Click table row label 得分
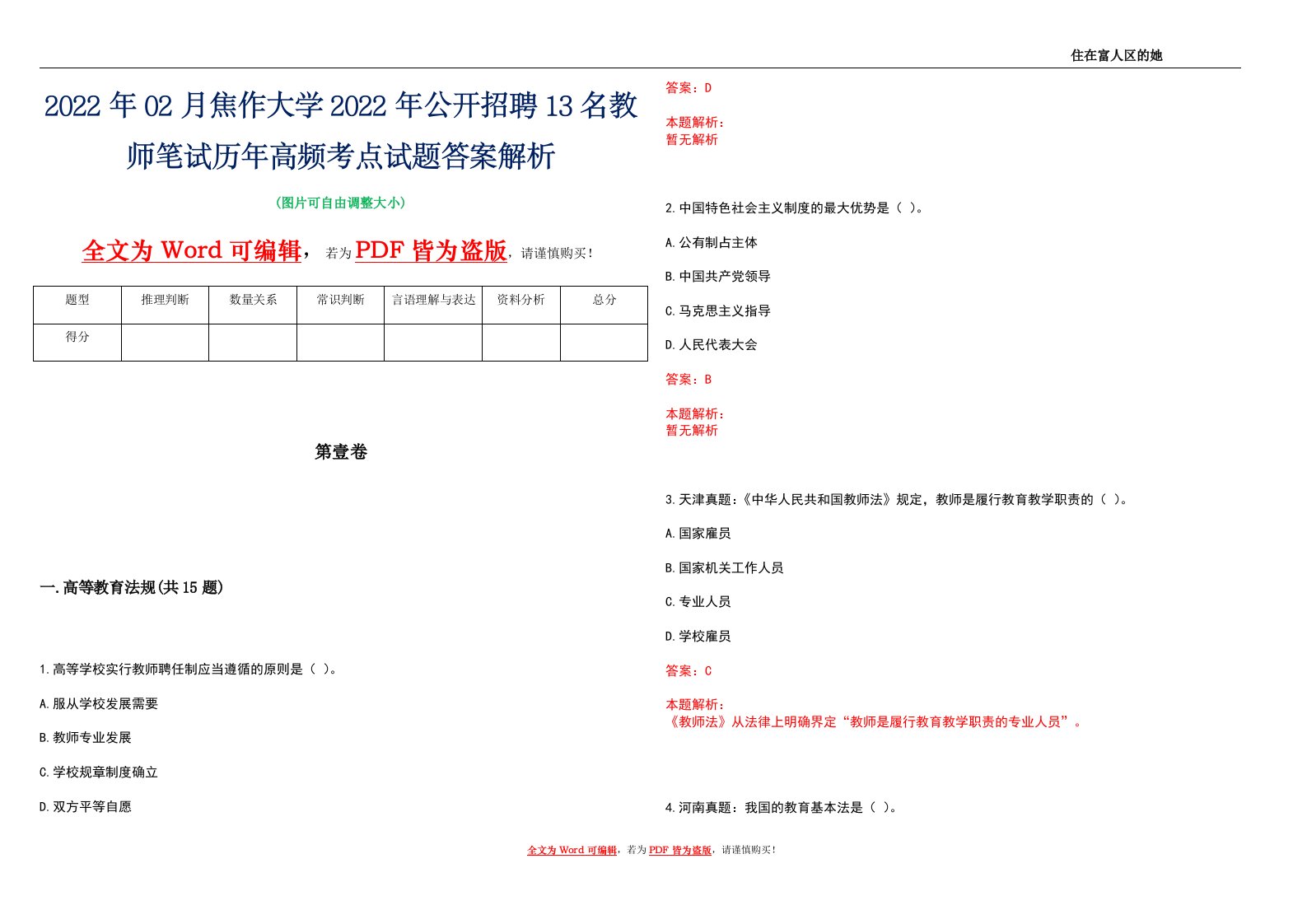 [x=77, y=338]
